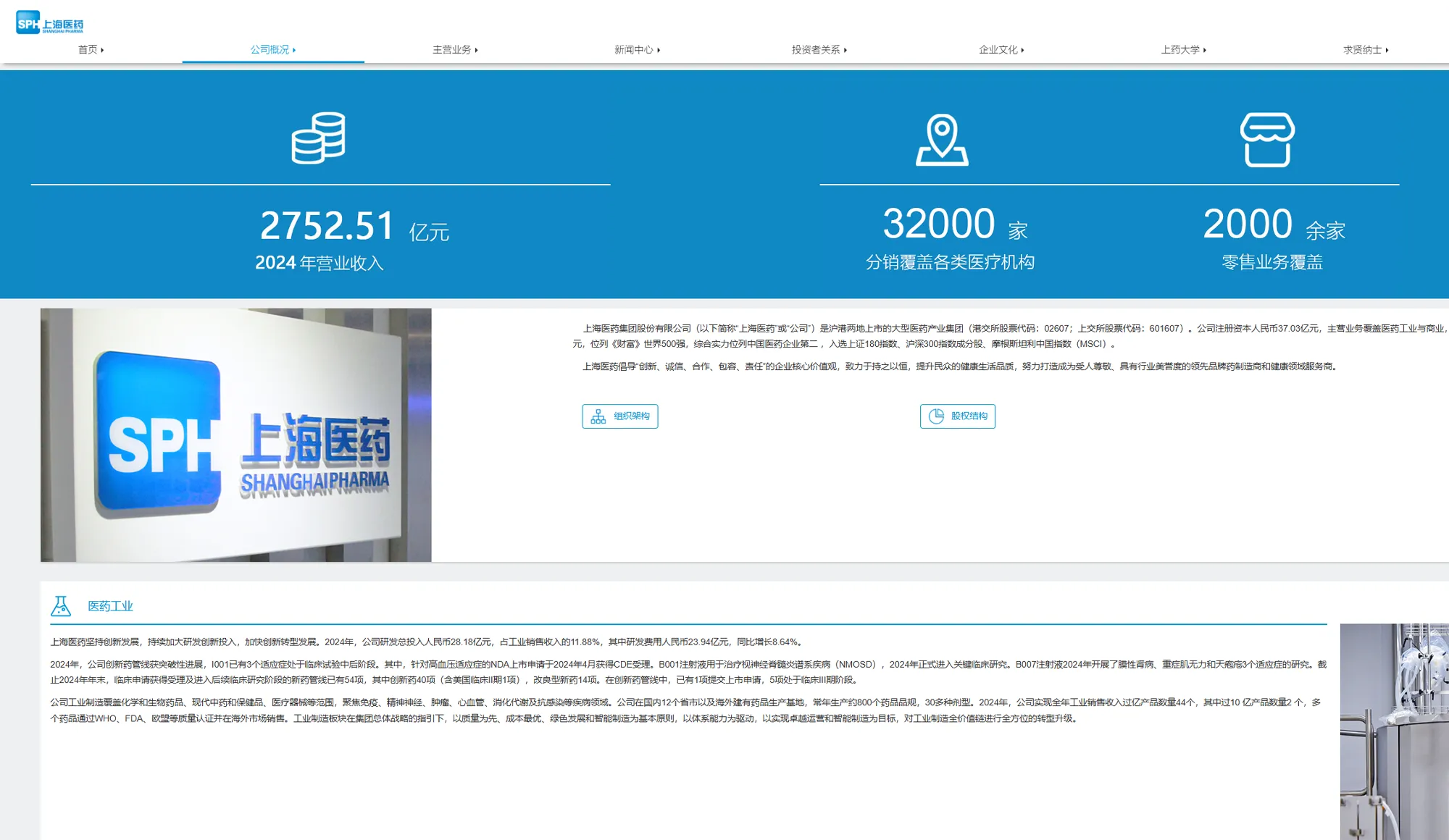Click the map pin distribution icon
The image size is (1449, 840).
(941, 140)
